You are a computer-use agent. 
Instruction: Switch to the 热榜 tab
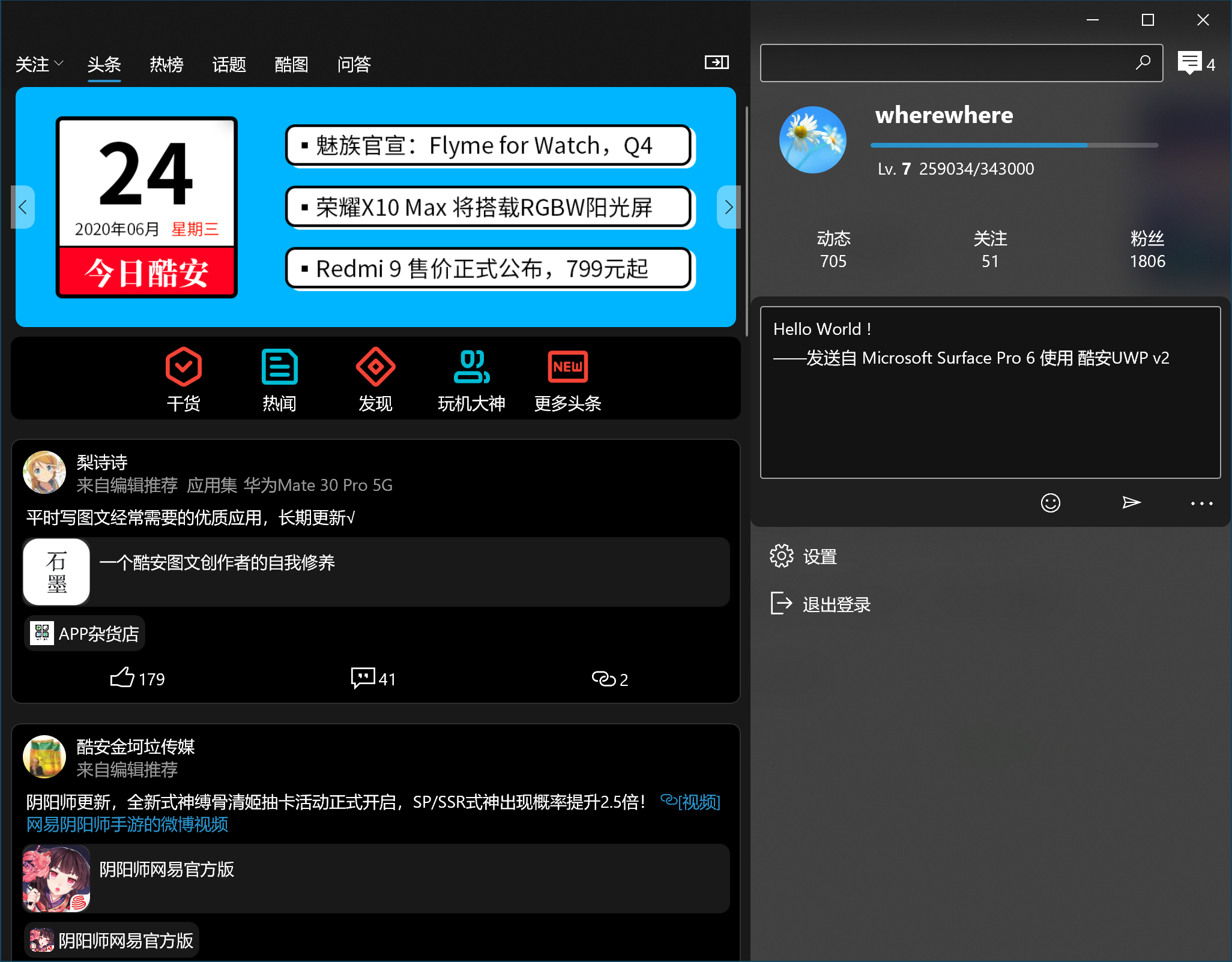[166, 64]
